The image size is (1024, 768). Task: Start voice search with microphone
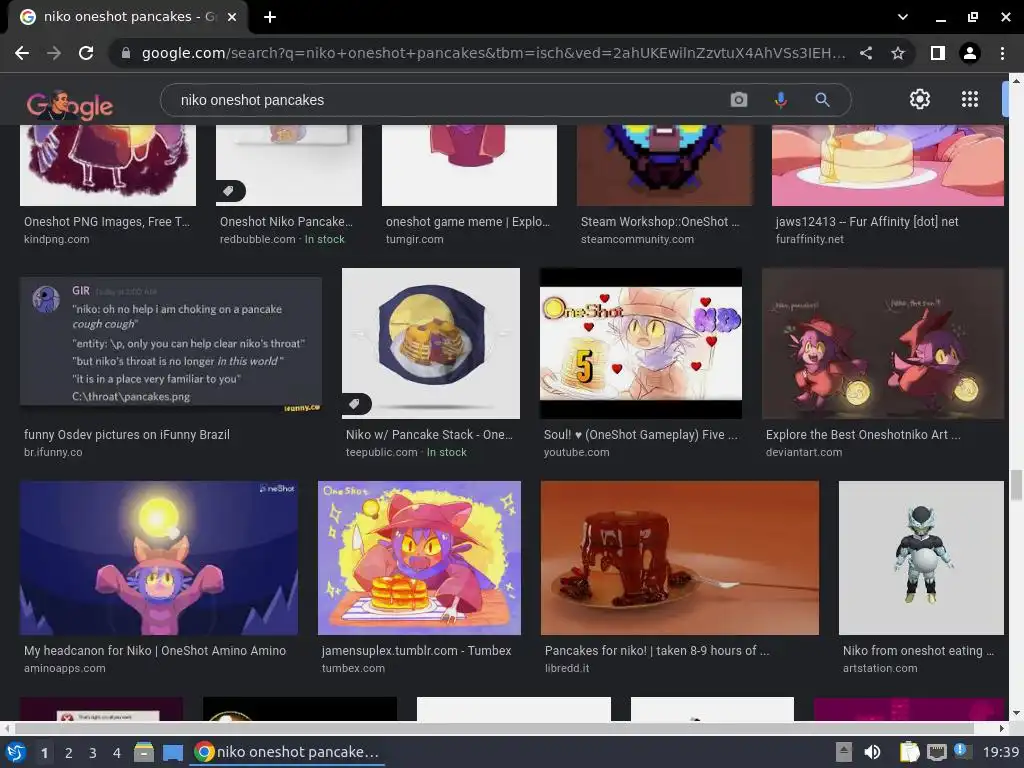pyautogui.click(x=780, y=100)
